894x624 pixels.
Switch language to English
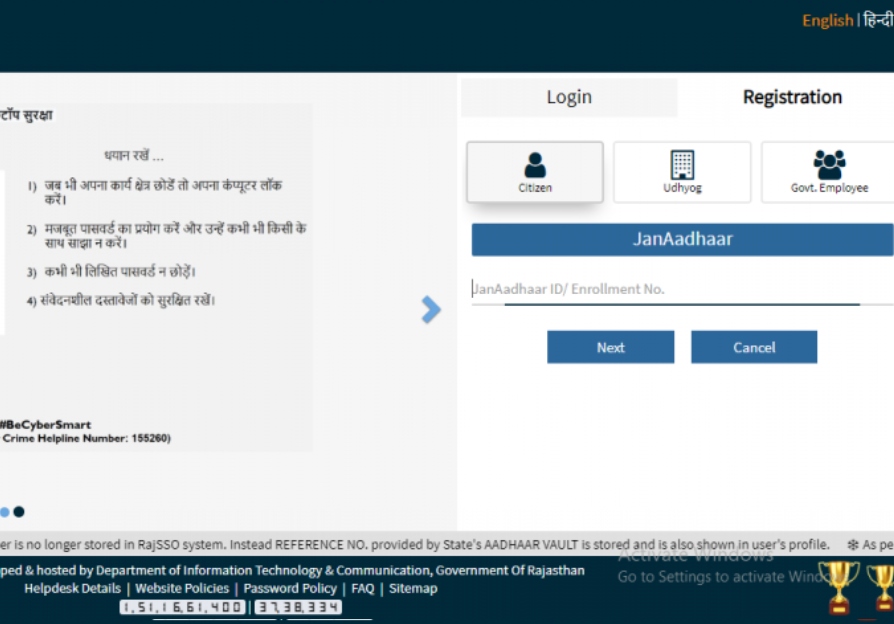click(x=827, y=21)
